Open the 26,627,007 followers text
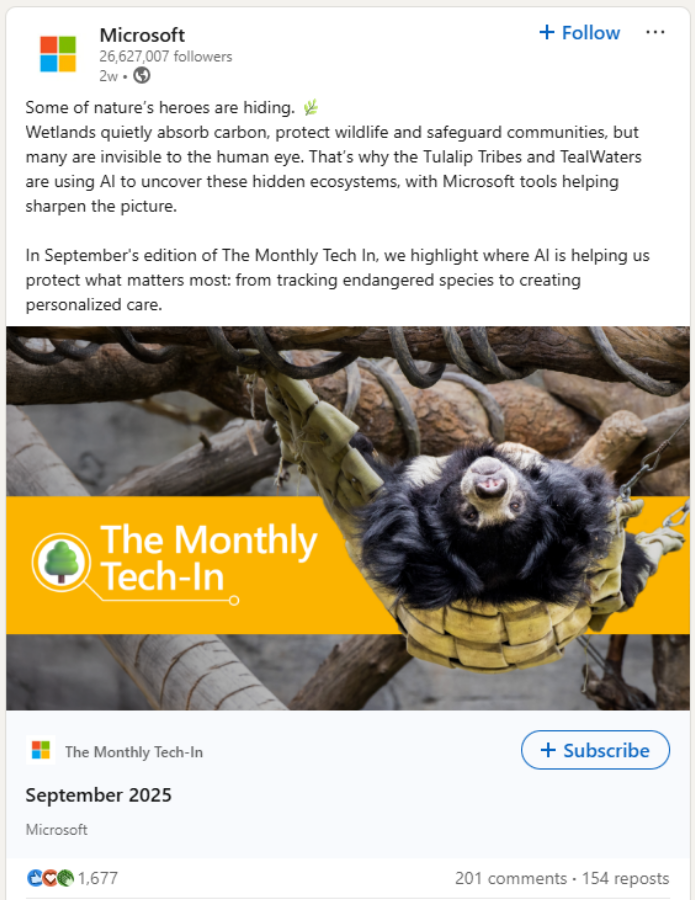The width and height of the screenshot is (696, 900). click(165, 56)
